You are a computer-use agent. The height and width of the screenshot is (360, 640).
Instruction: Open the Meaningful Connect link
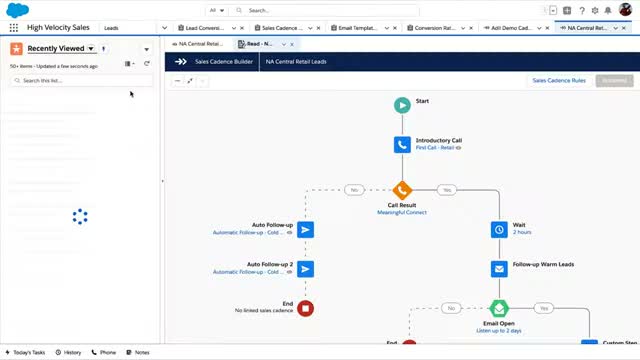coord(402,212)
